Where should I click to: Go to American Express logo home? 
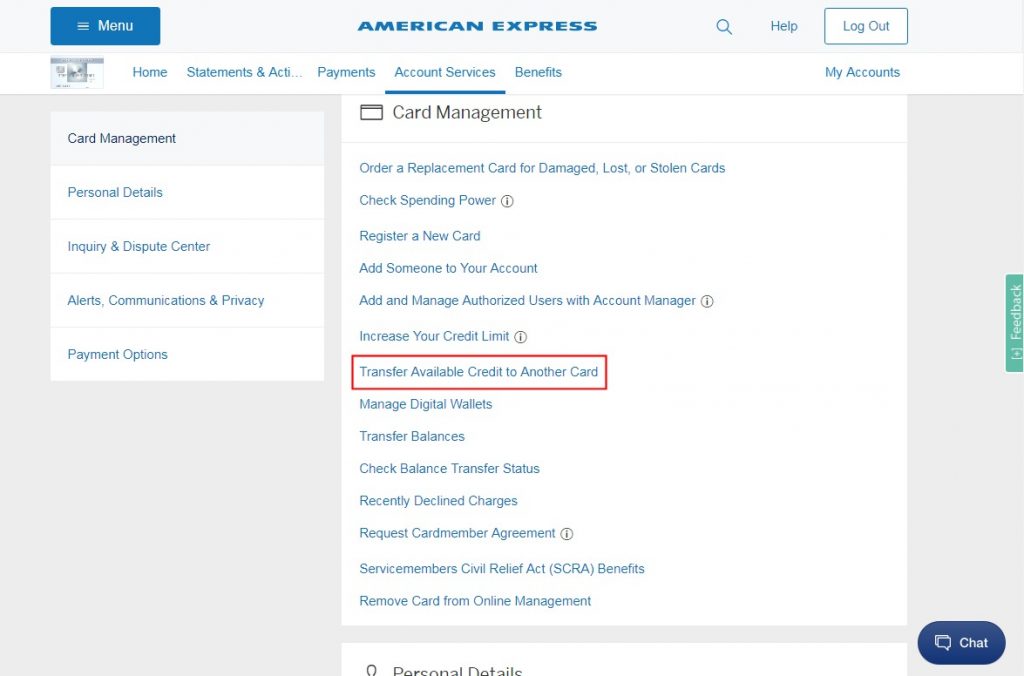(477, 26)
